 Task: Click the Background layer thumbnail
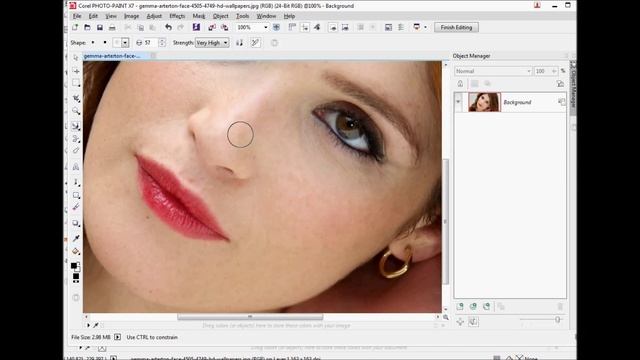click(484, 102)
